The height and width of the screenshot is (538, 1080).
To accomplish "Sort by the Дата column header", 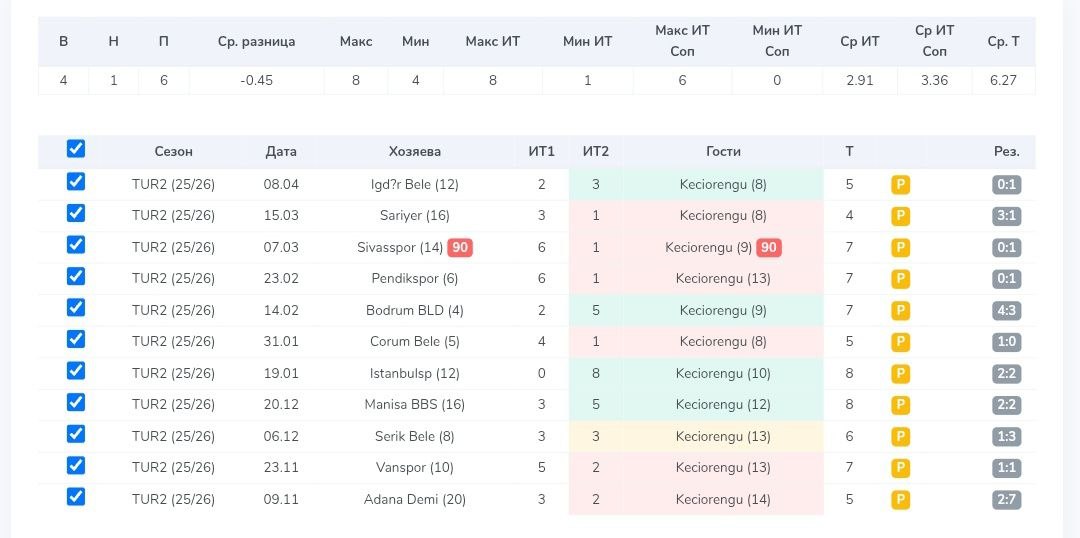I will click(x=281, y=152).
